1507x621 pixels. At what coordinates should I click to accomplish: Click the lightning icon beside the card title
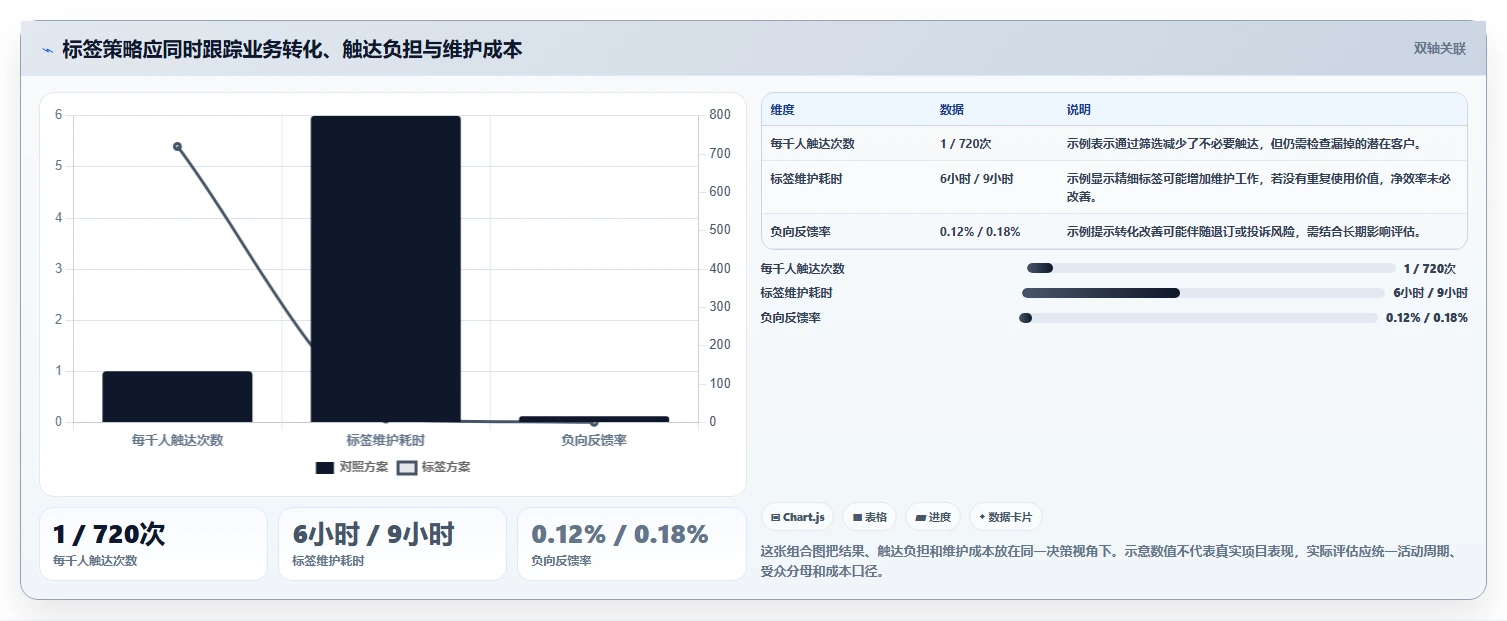coord(47,50)
